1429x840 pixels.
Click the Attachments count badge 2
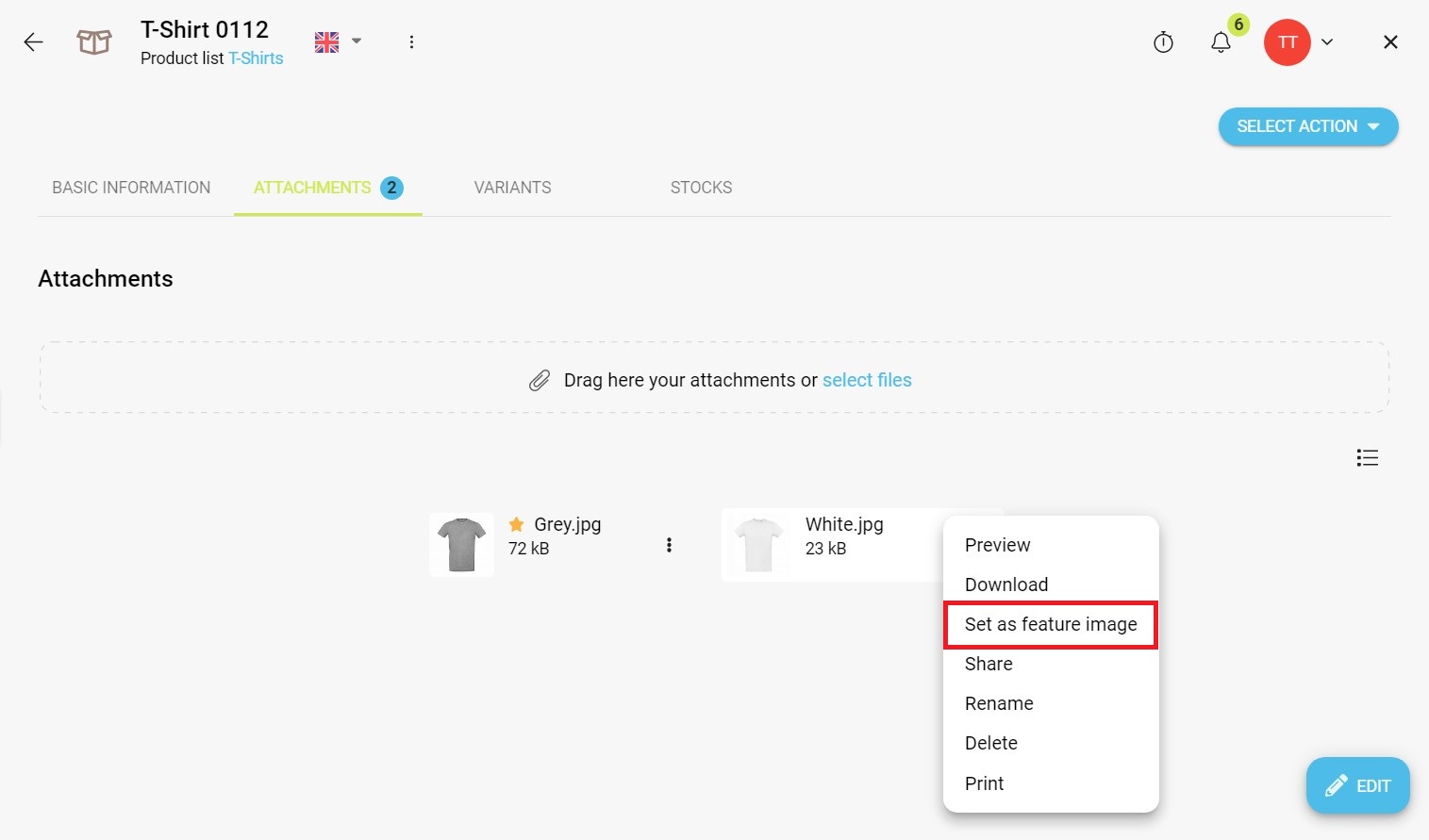(x=391, y=188)
